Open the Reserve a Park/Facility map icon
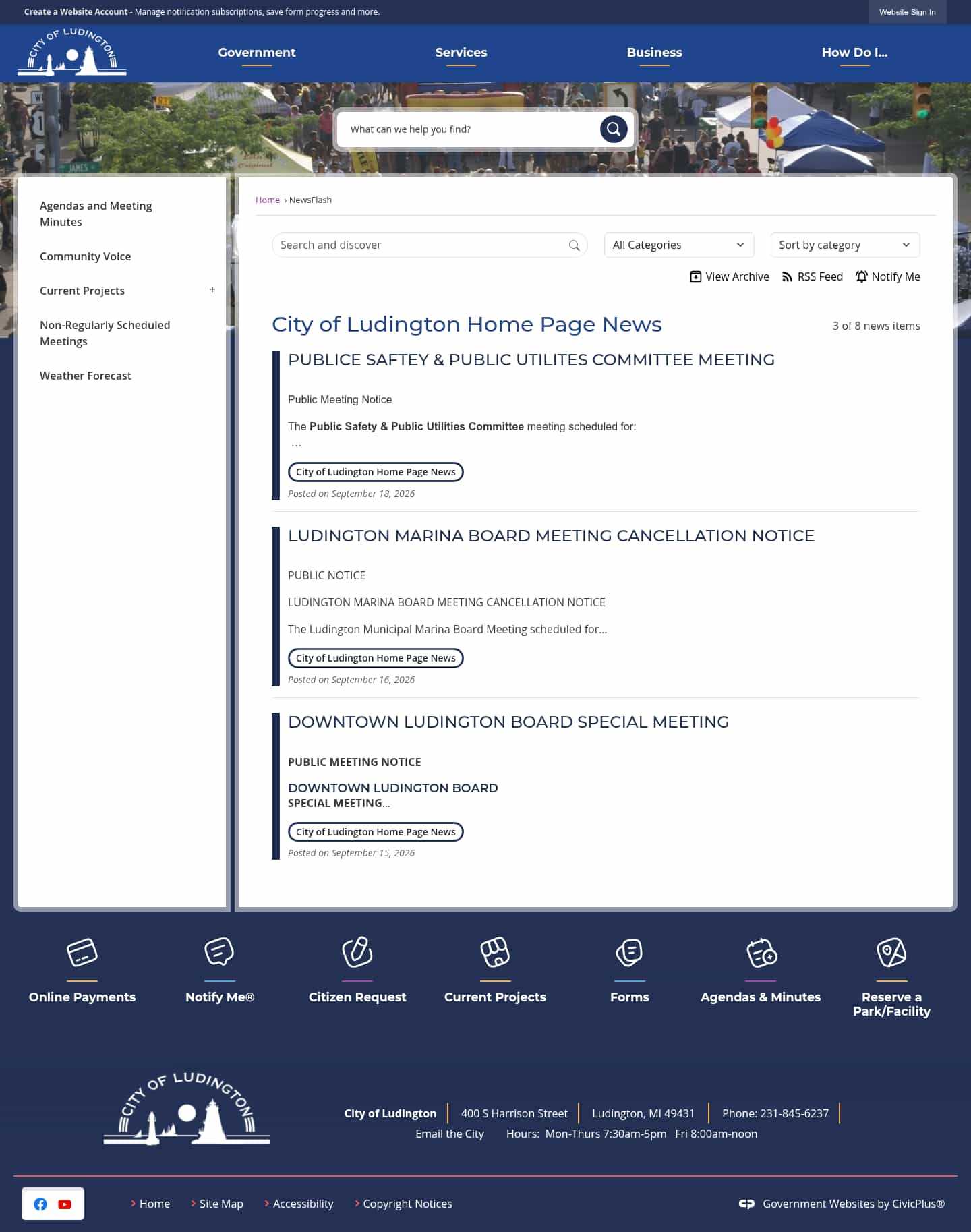Image resolution: width=971 pixels, height=1232 pixels. pyautogui.click(x=891, y=952)
